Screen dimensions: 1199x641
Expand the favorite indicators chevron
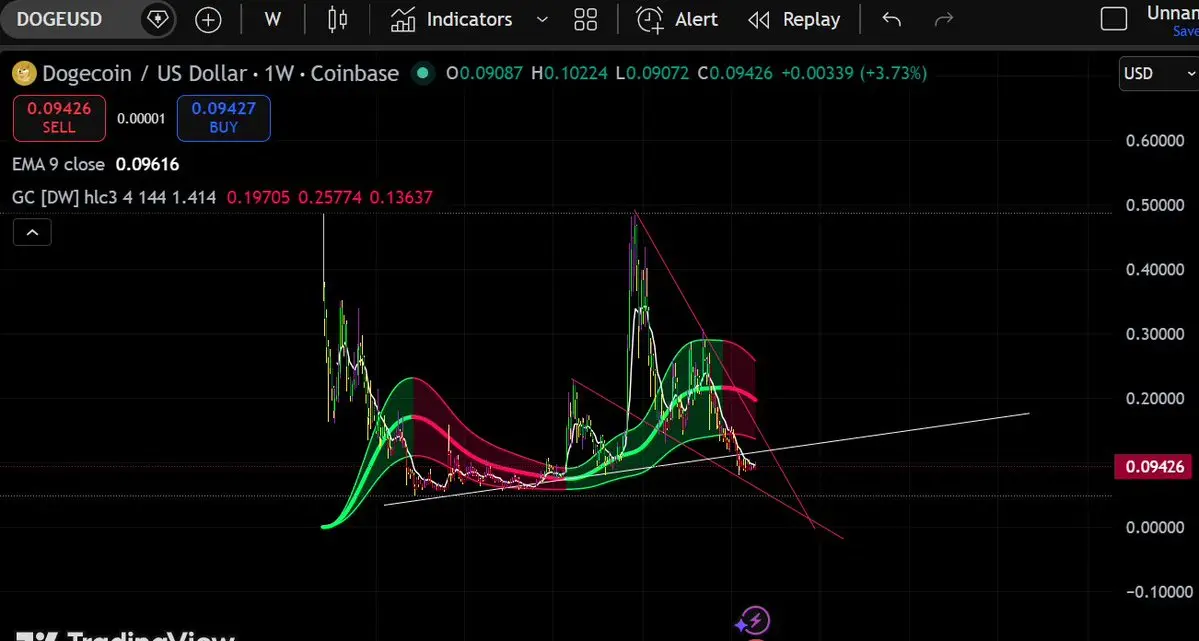542,20
